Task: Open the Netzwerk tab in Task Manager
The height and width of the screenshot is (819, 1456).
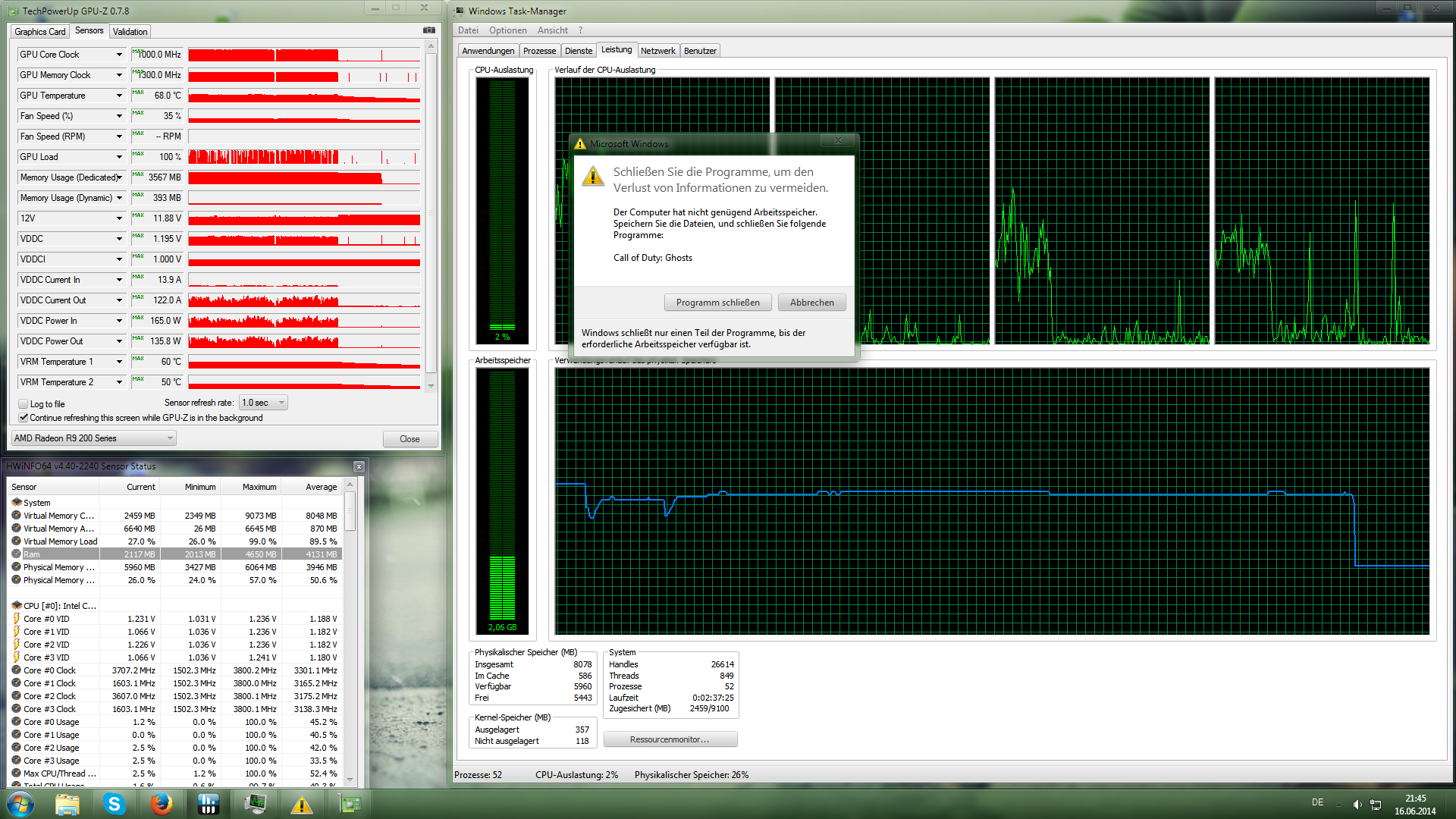Action: (x=657, y=51)
